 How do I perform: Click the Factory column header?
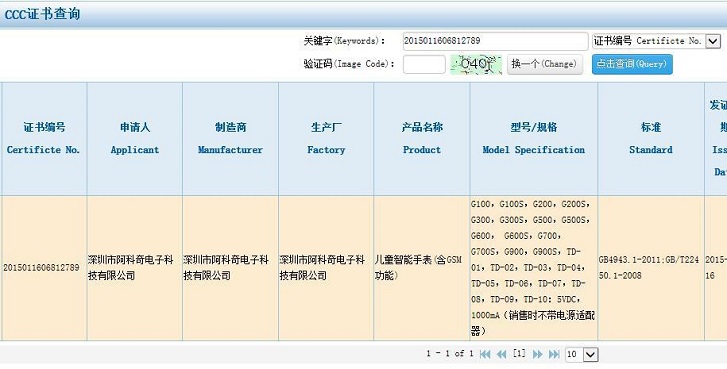click(x=326, y=139)
